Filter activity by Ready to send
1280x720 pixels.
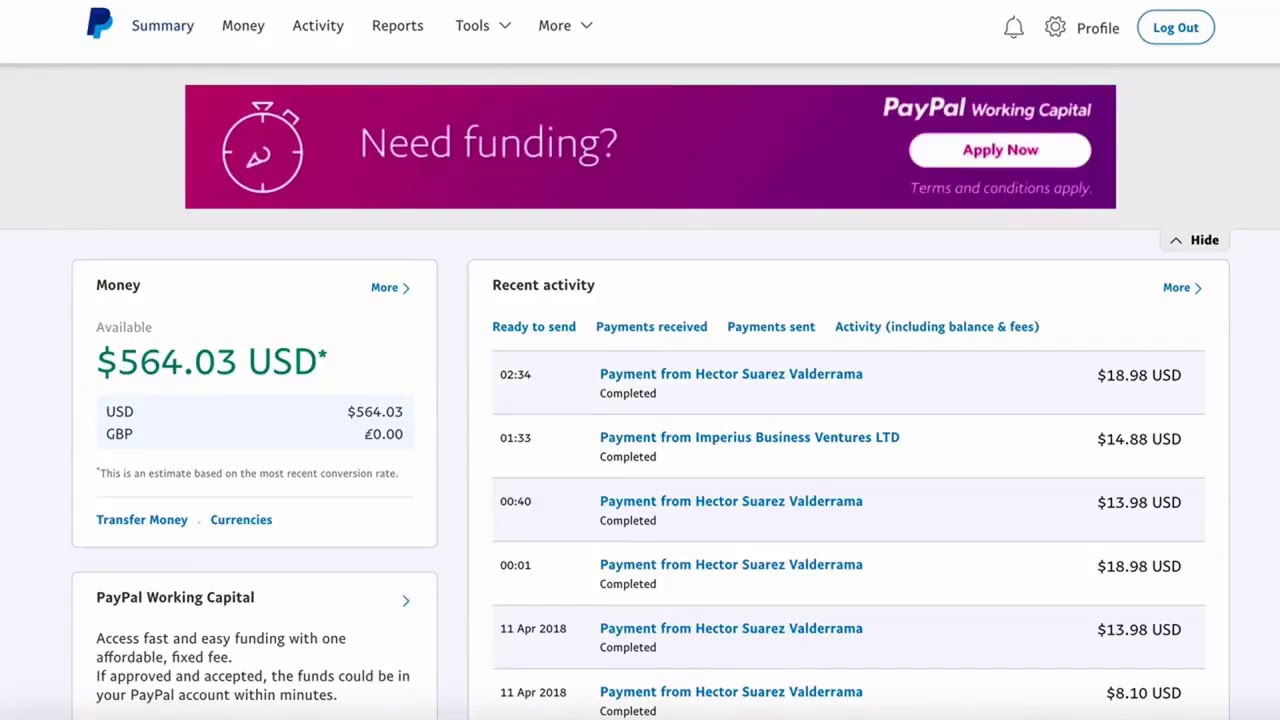coord(534,327)
